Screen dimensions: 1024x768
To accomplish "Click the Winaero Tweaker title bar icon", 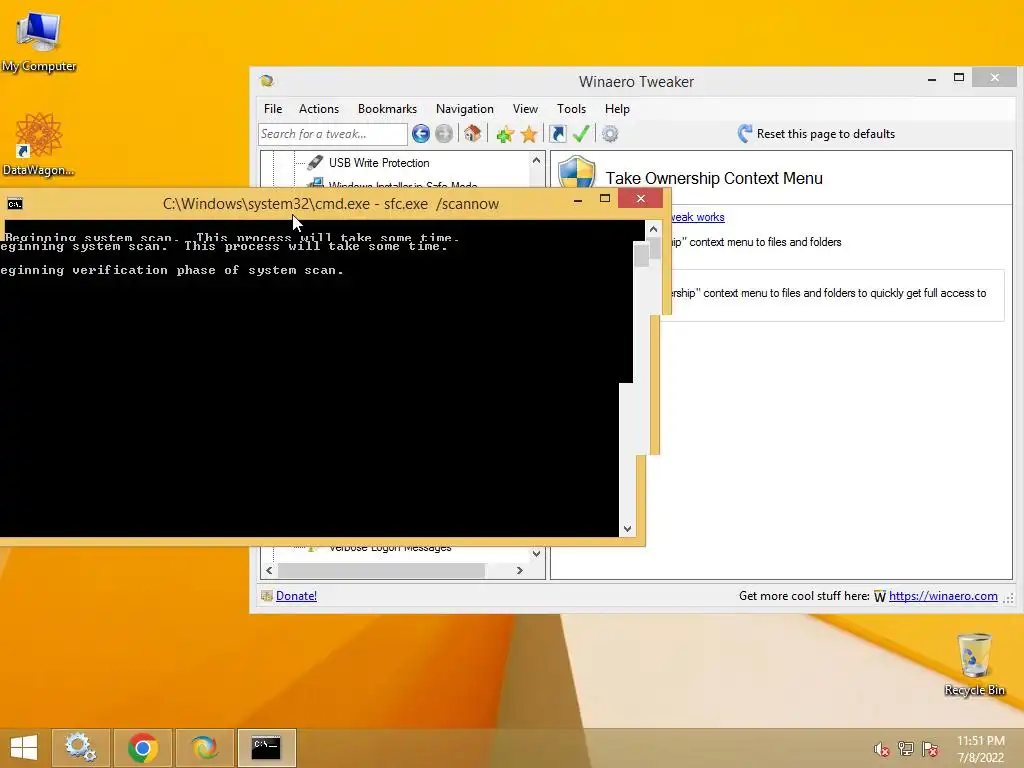I will click(266, 81).
